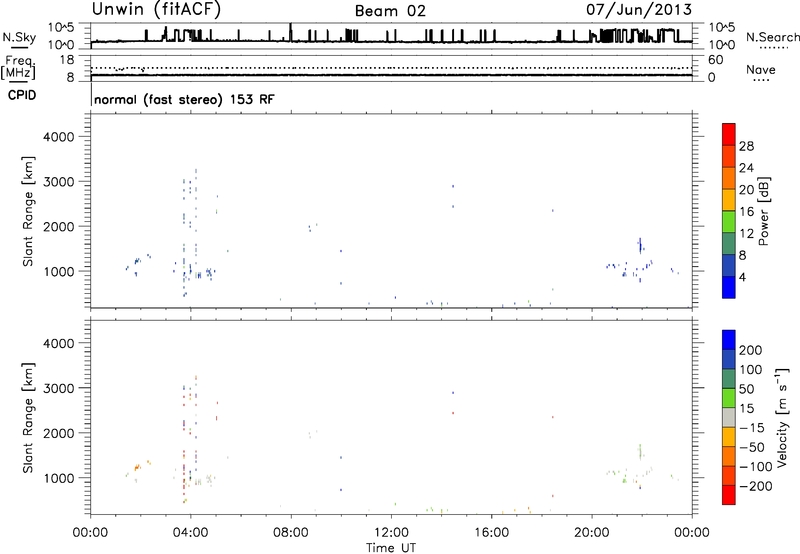Pick the Velocity segment between 100 and 200
800x554 pixels.
point(729,359)
